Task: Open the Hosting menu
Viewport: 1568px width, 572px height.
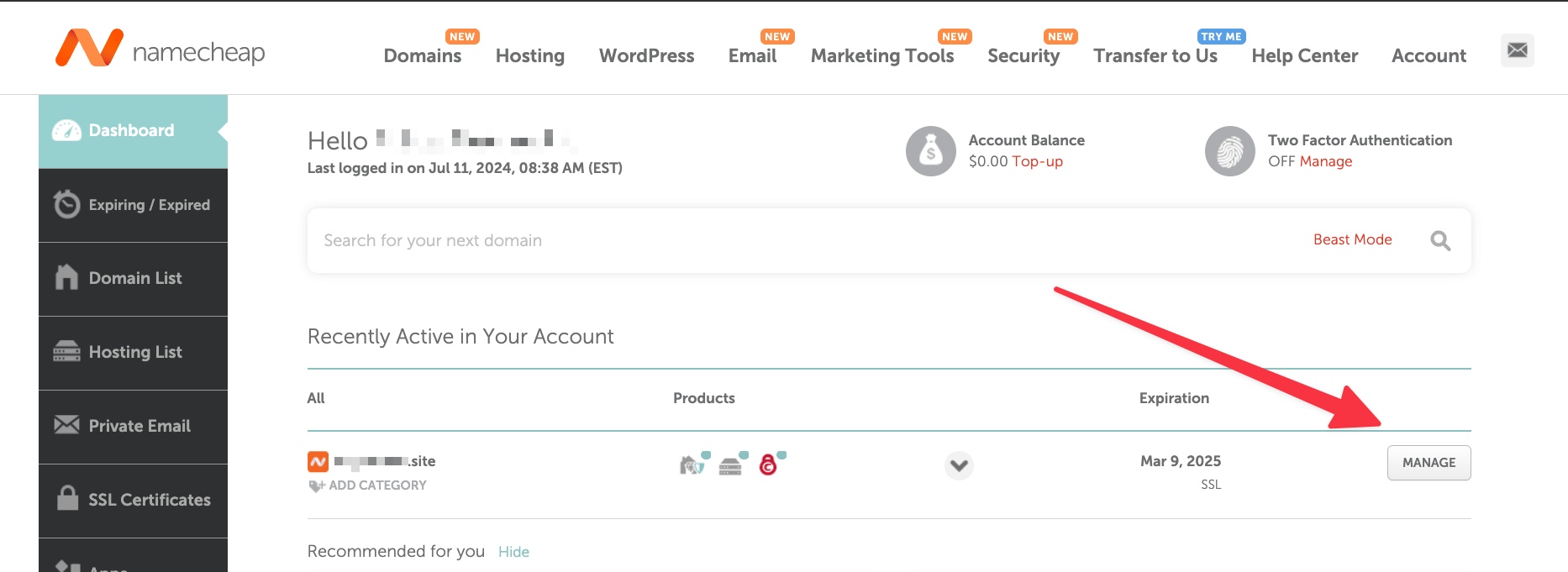Action: (530, 55)
